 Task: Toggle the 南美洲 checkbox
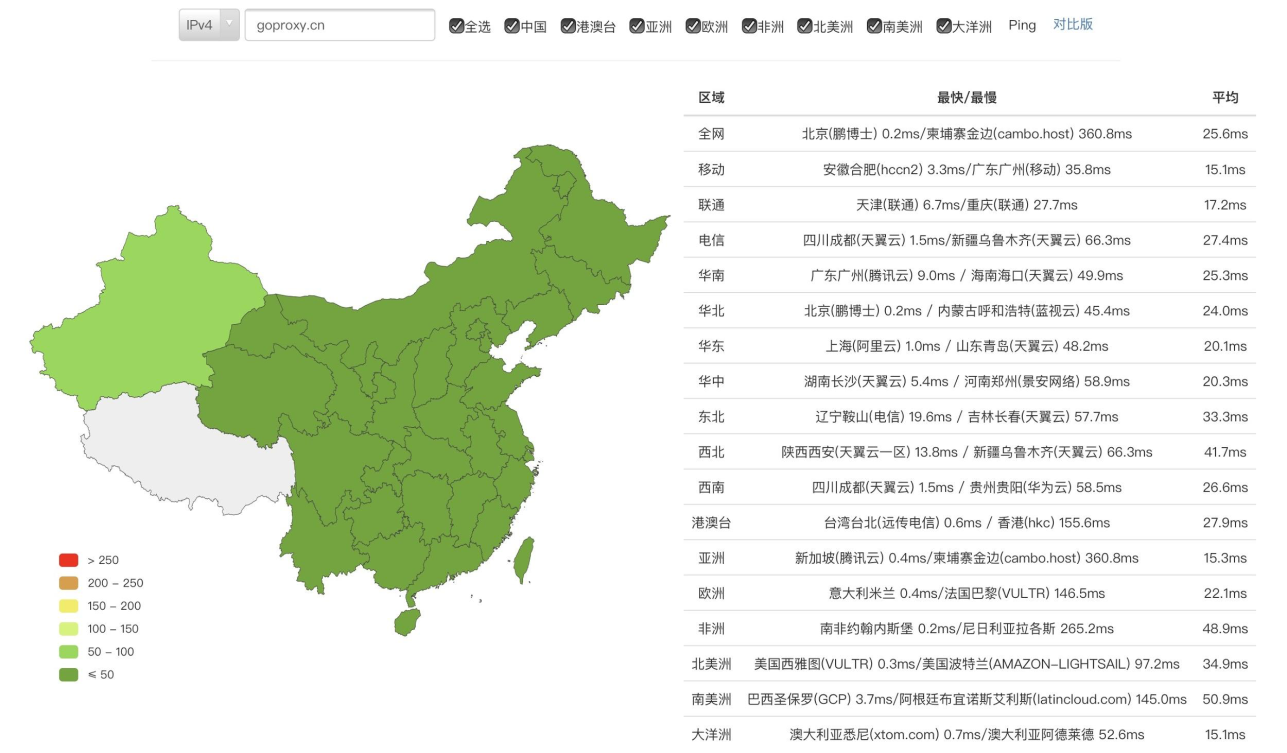(874, 26)
